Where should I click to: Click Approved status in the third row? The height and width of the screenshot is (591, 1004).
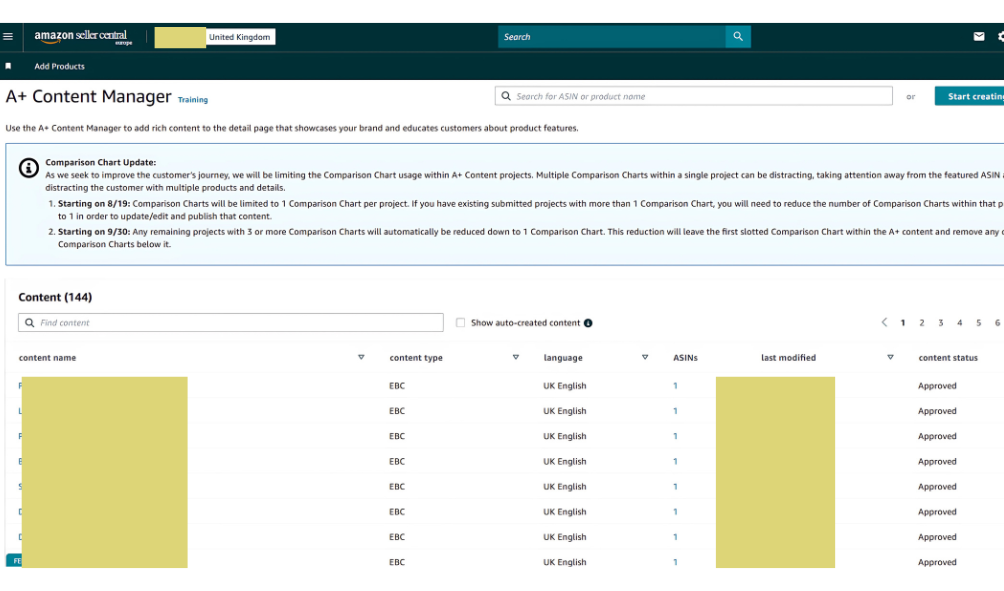937,436
